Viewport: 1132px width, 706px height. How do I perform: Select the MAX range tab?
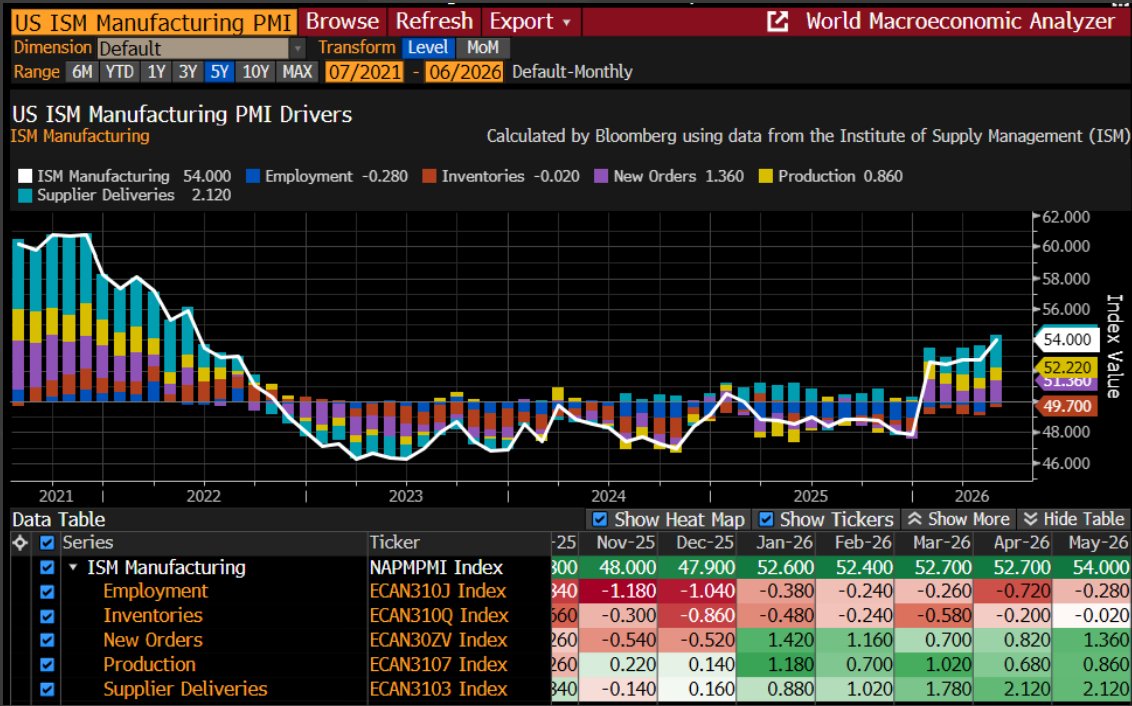[297, 71]
